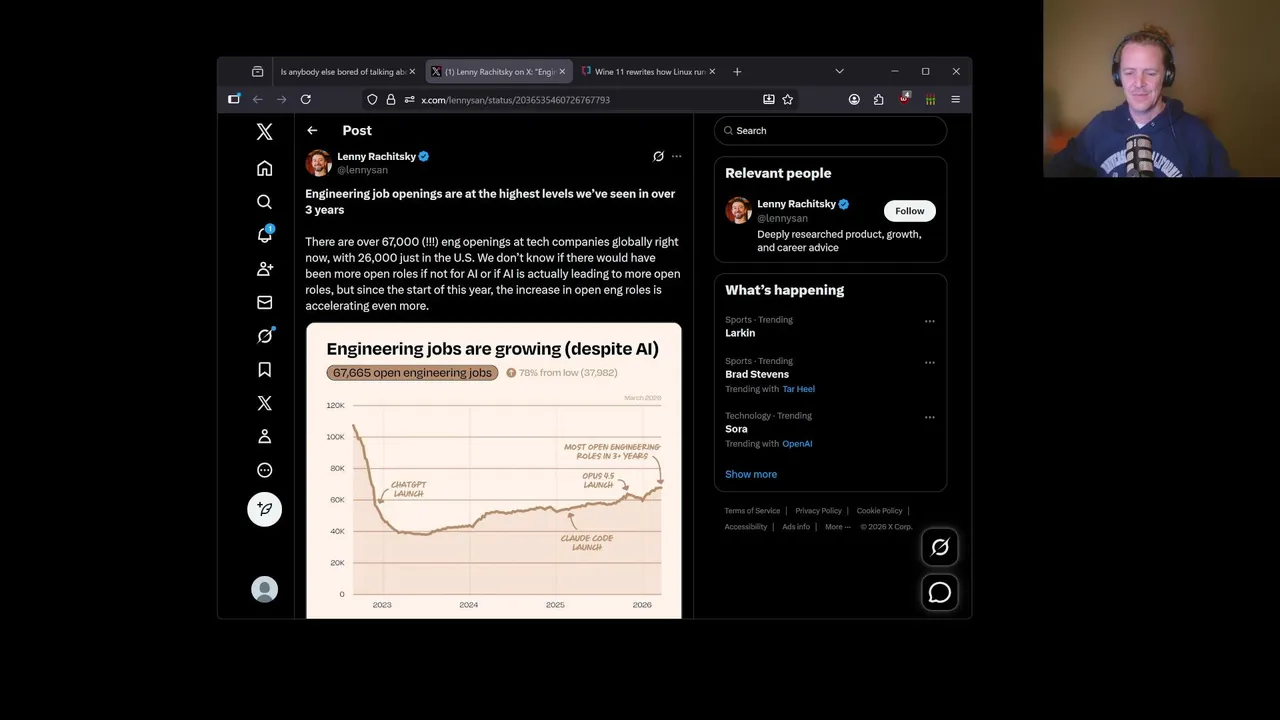This screenshot has height=720, width=1280.
Task: Open floating chat messages button
Action: coord(940,593)
